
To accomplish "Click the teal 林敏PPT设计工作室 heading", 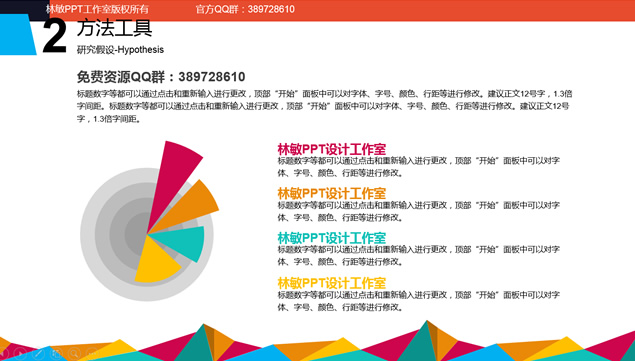I will coord(332,238).
